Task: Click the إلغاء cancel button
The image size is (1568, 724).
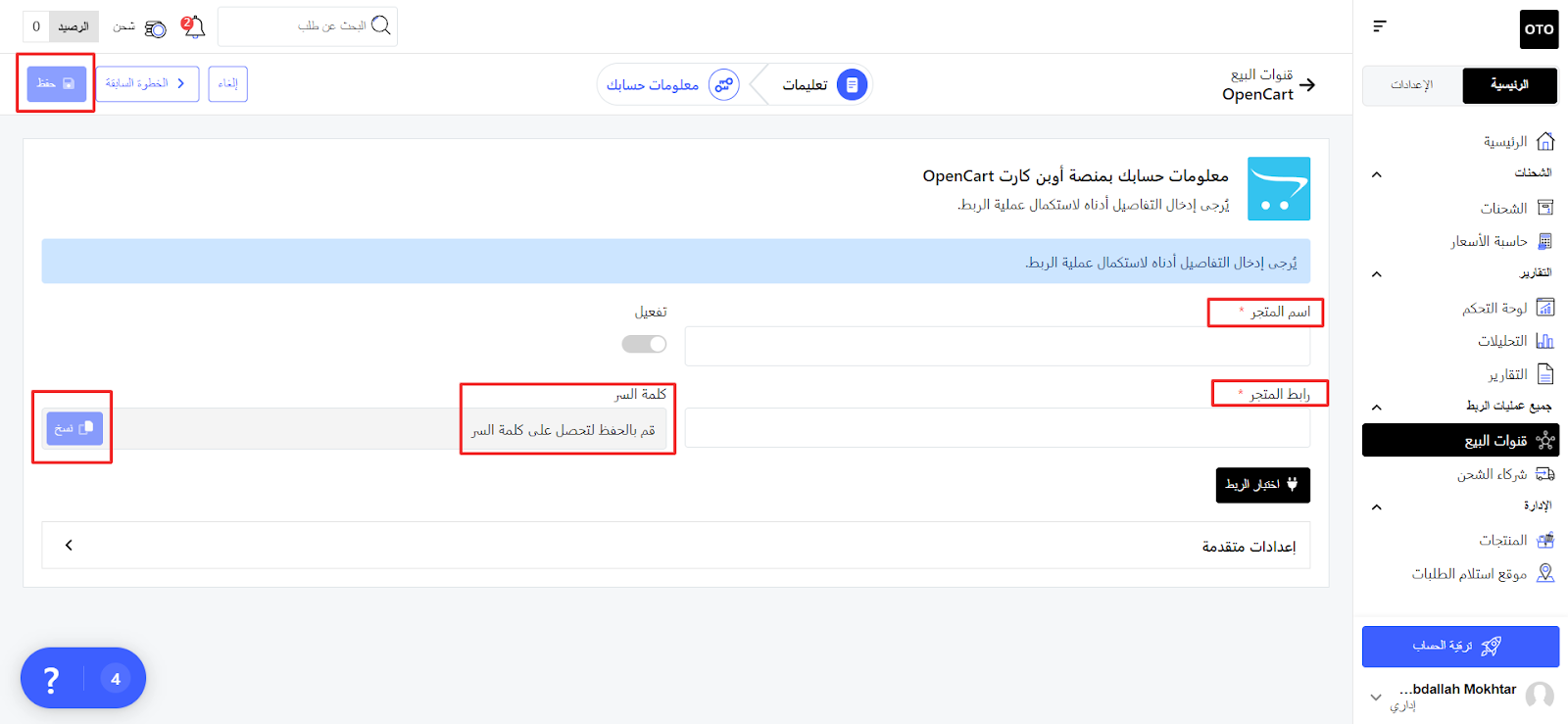Action: coord(227,83)
